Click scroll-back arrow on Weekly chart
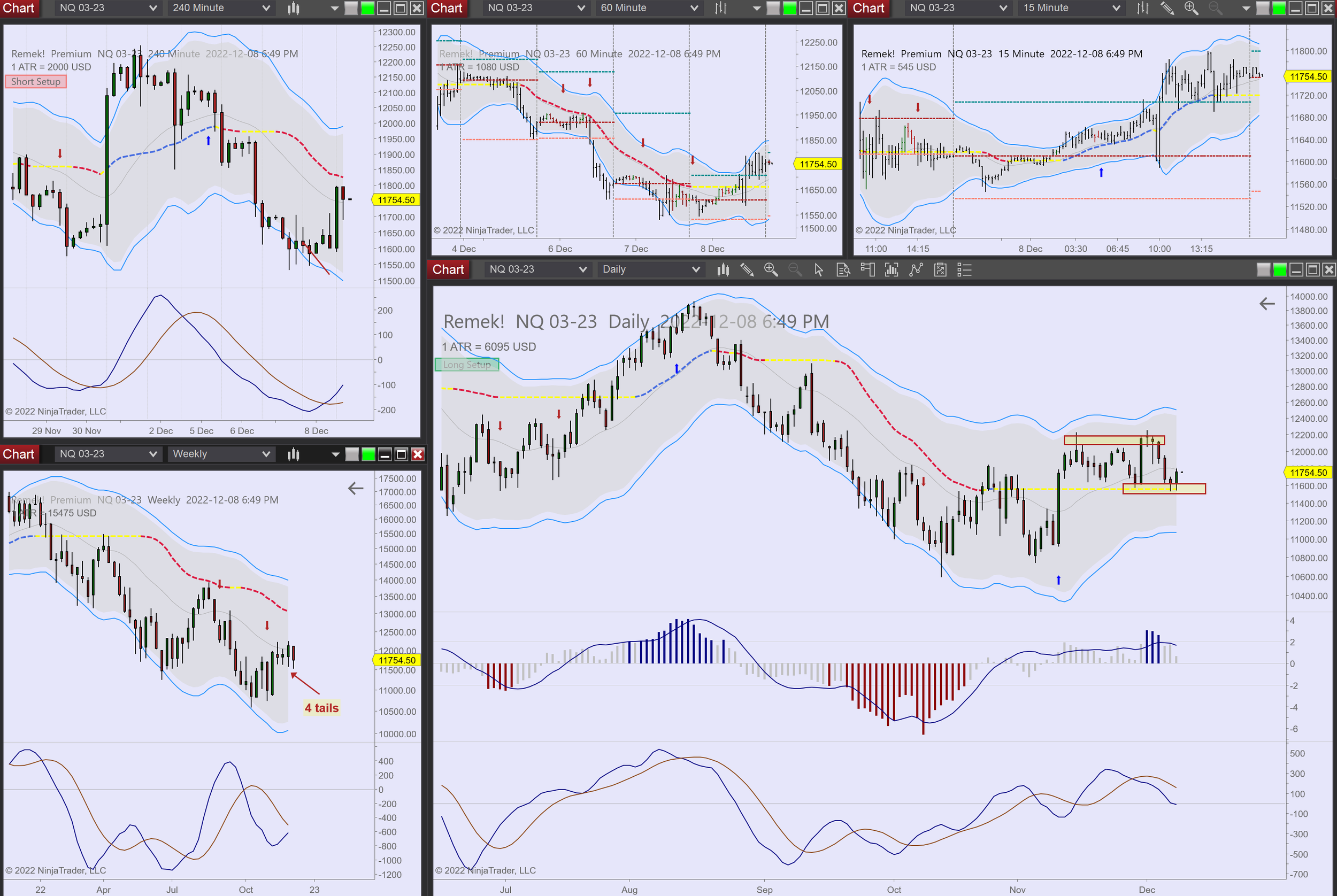The width and height of the screenshot is (1337, 896). click(x=356, y=488)
